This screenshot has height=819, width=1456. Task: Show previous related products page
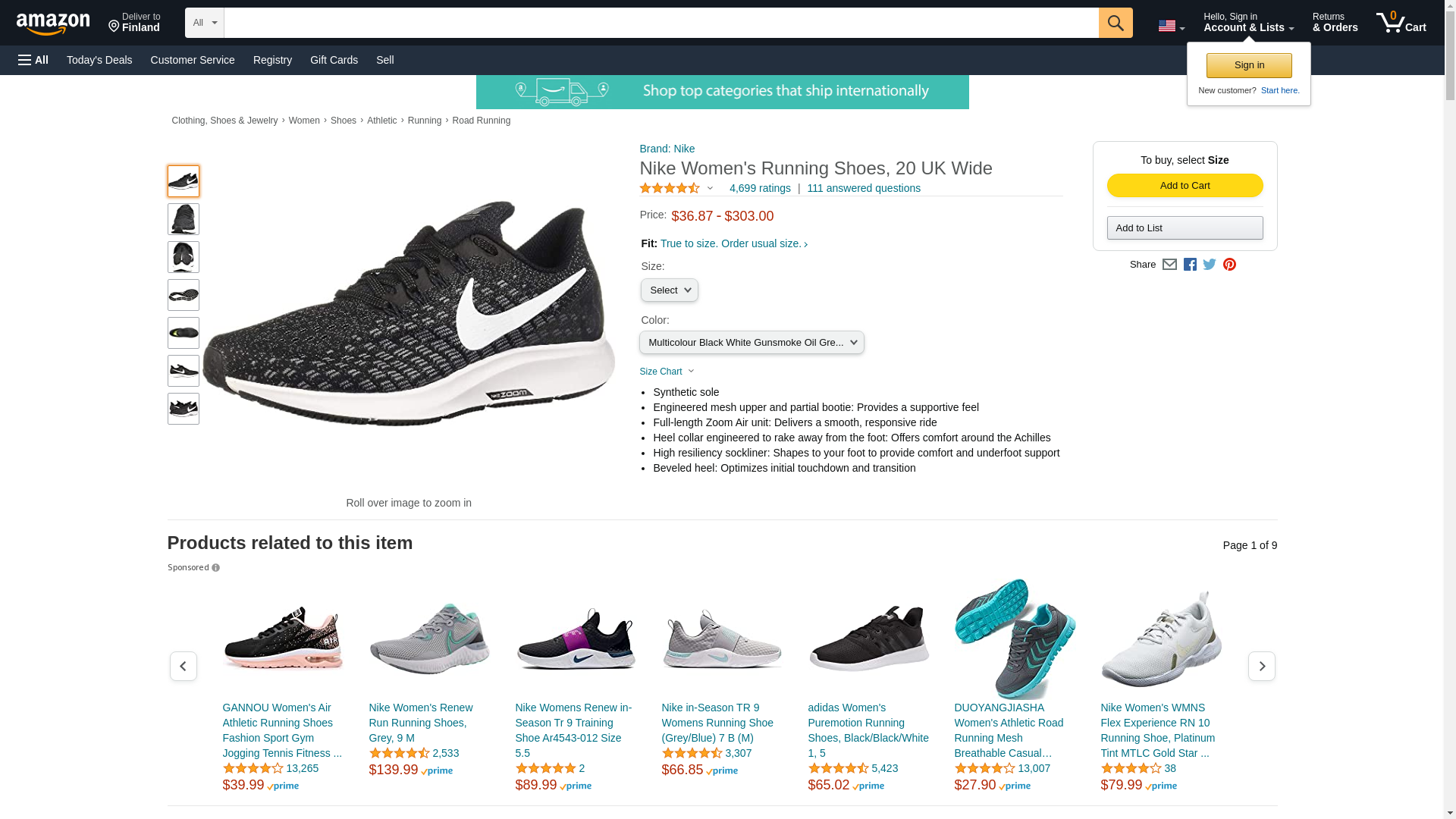point(183,666)
